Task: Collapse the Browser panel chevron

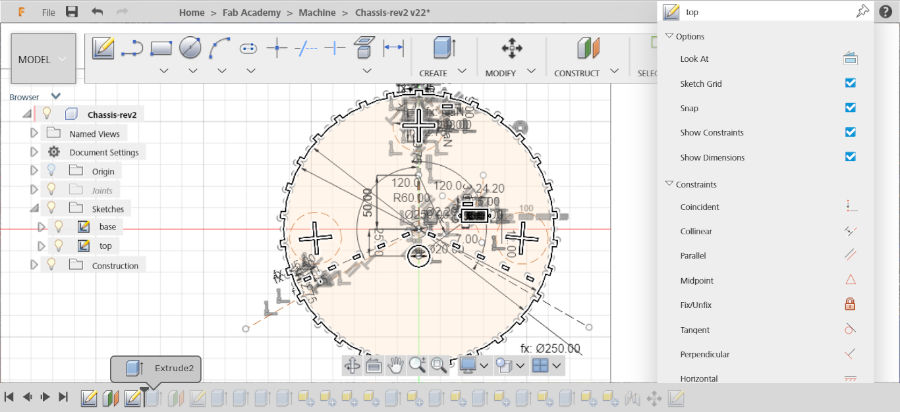Action: click(x=56, y=96)
